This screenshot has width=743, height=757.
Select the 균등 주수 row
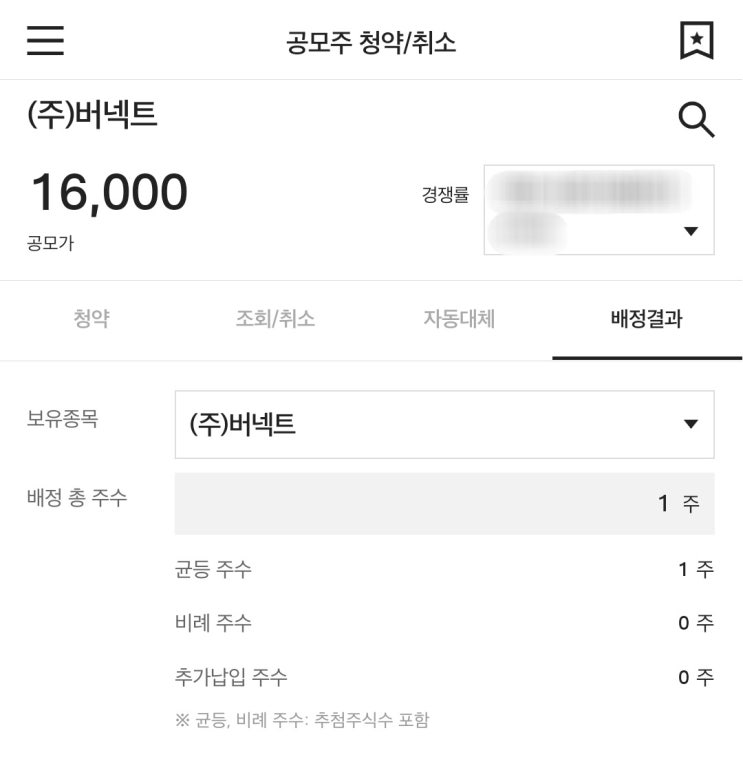(444, 569)
